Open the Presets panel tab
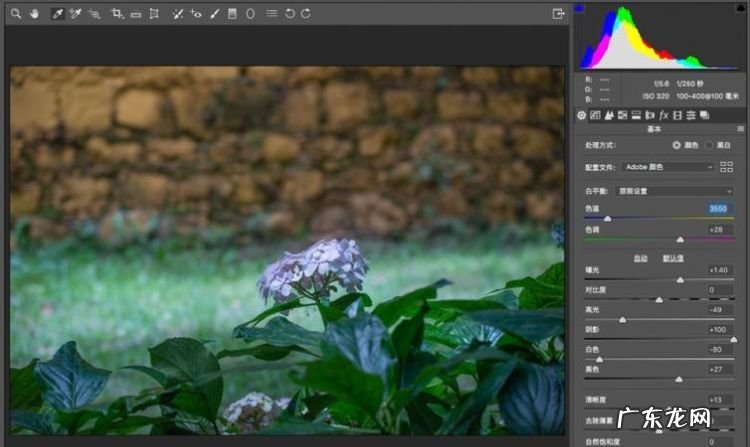Image resolution: width=750 pixels, height=447 pixels. [691, 115]
